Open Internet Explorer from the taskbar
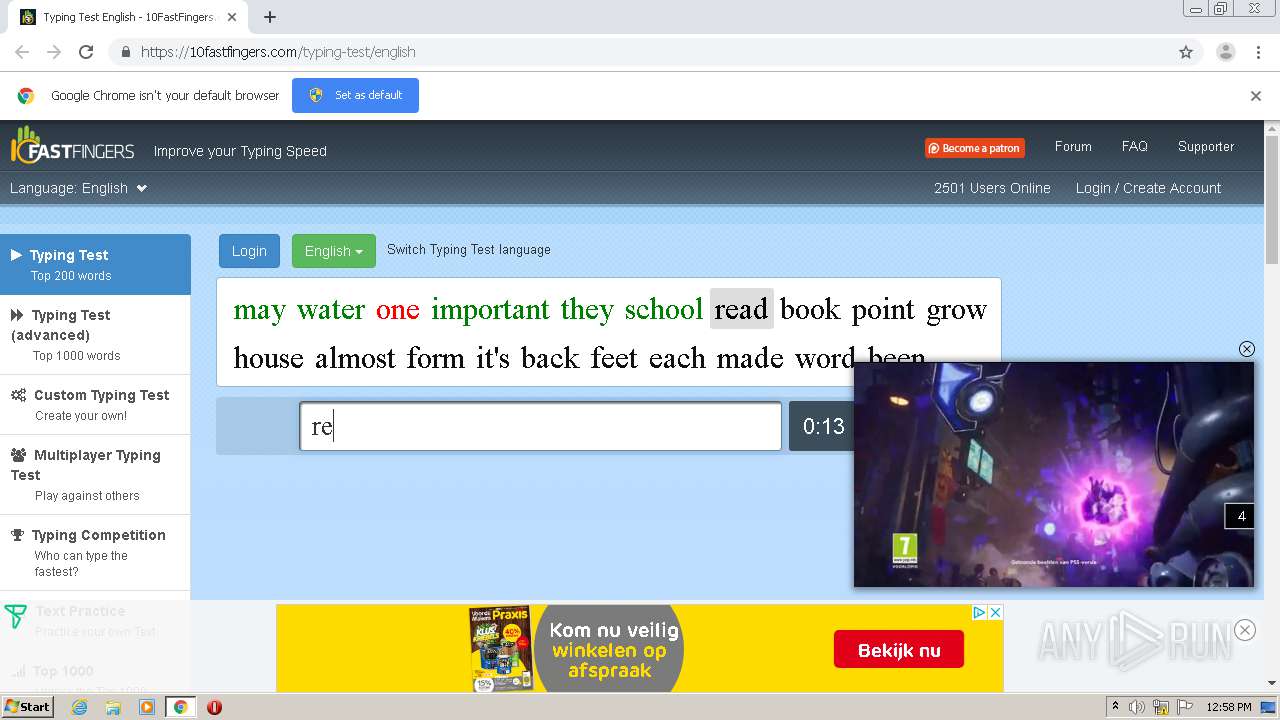The image size is (1280, 720). (79, 707)
